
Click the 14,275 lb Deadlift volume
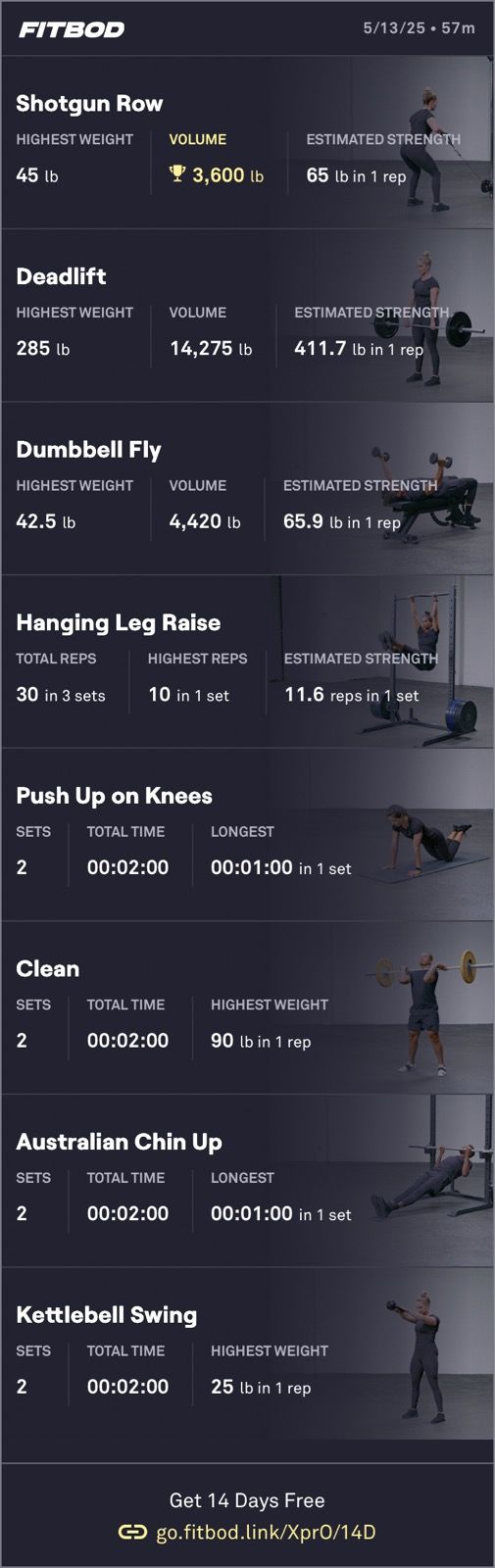[x=211, y=348]
